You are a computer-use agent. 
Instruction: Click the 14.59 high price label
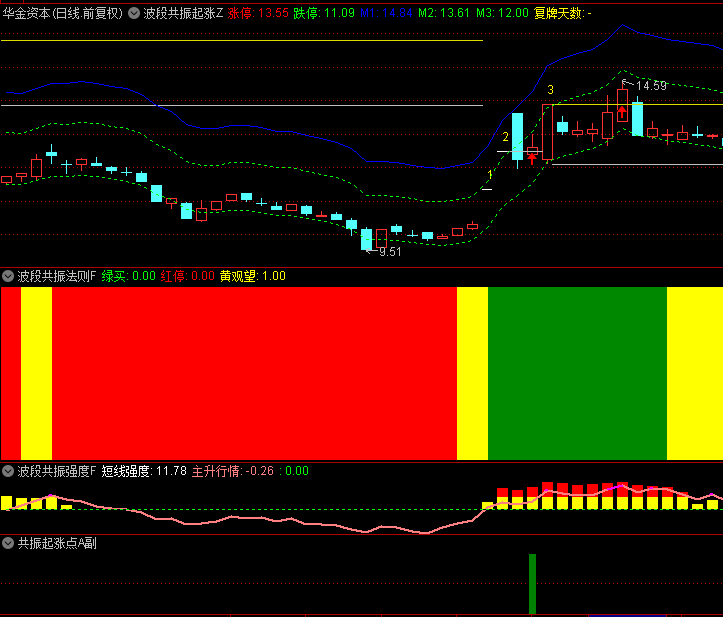651,86
